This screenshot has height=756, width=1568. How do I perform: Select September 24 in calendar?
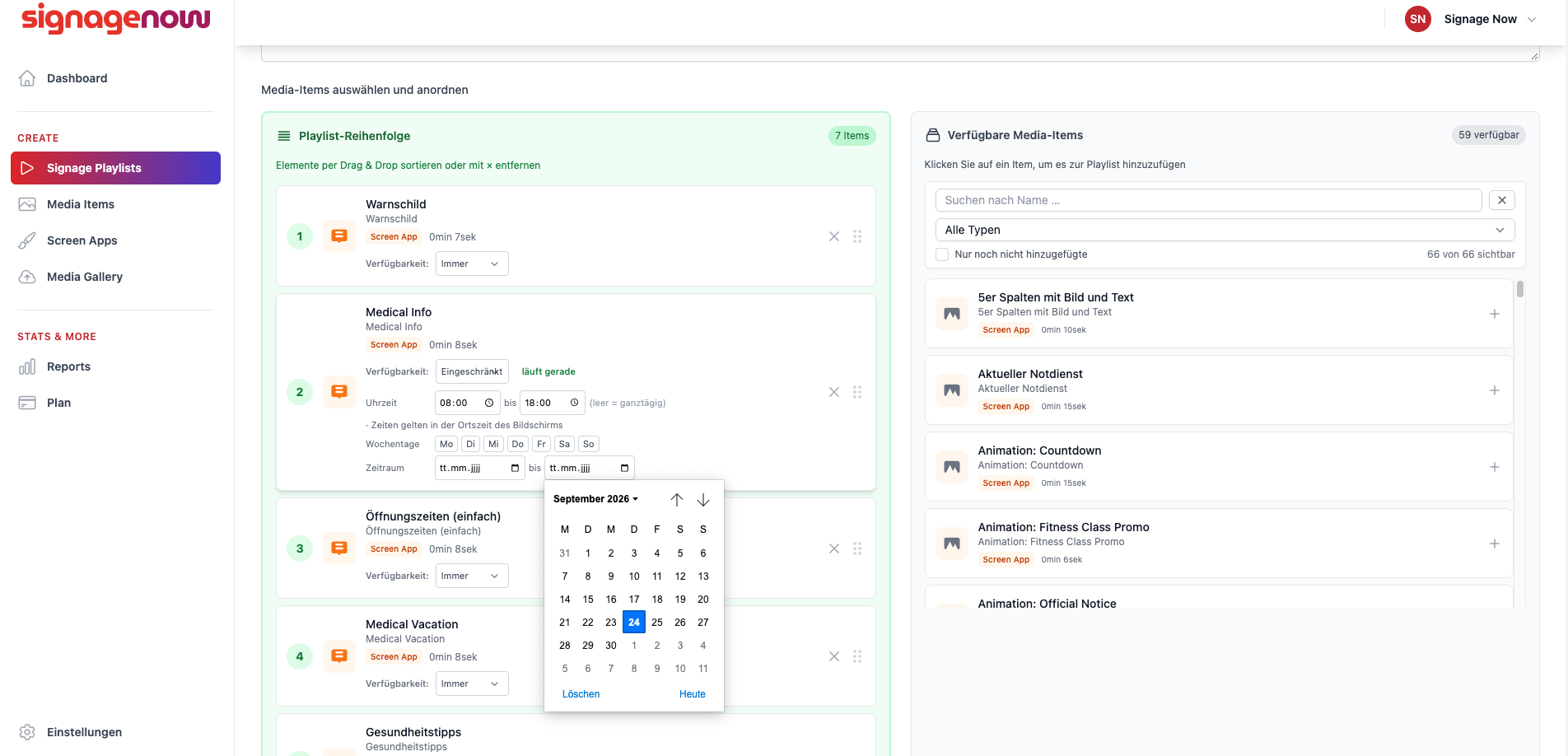click(x=634, y=623)
